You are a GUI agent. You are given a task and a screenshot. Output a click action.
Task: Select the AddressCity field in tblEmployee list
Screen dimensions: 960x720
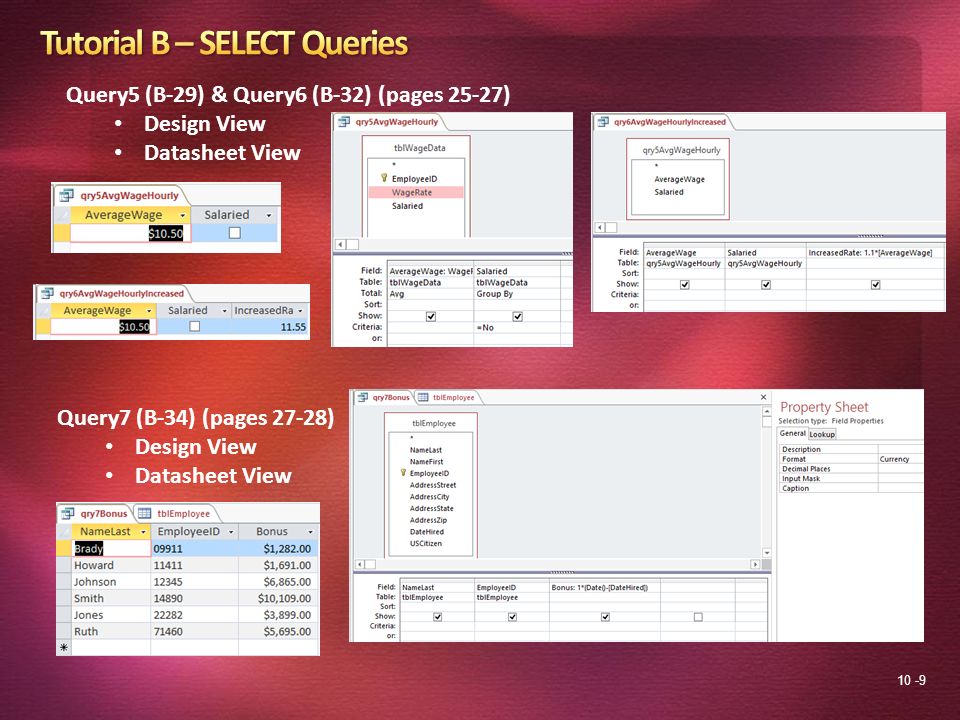(429, 497)
